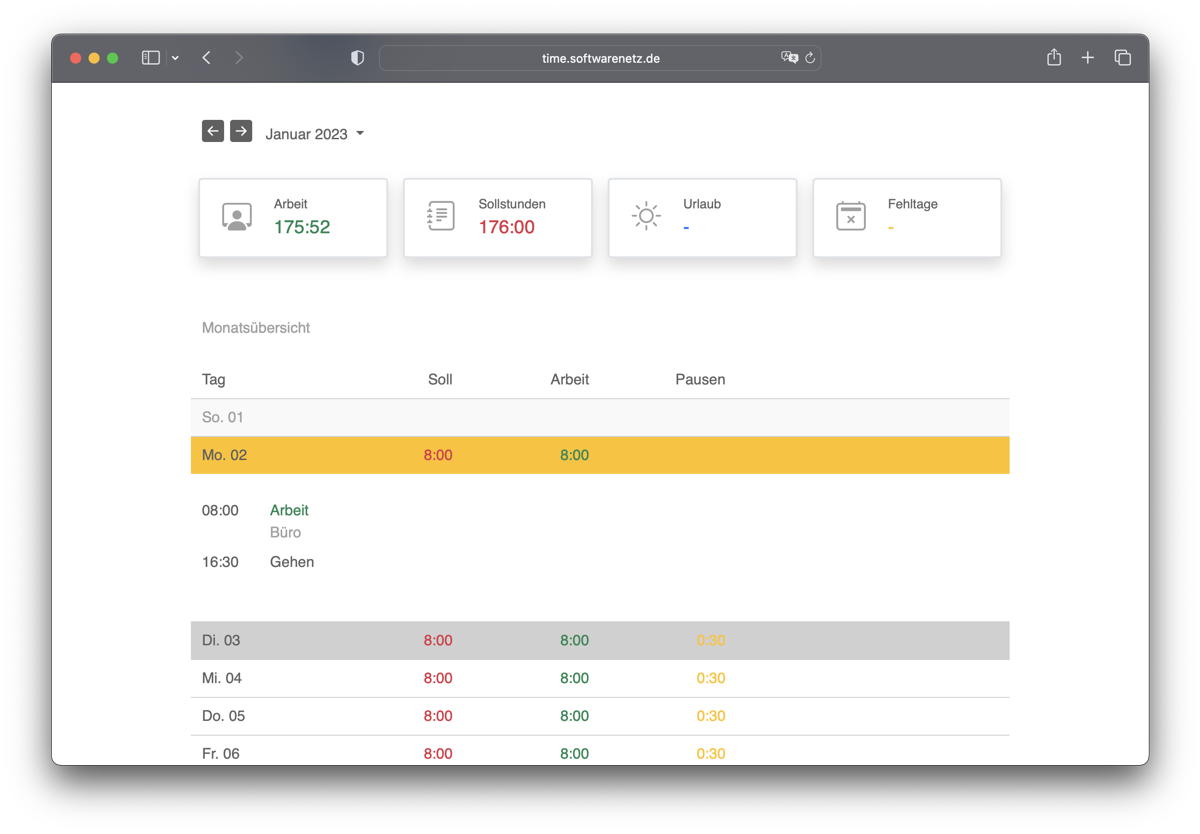Screen dimensions: 1200x834
Task: Open a new browser tab
Action: pyautogui.click(x=1088, y=58)
